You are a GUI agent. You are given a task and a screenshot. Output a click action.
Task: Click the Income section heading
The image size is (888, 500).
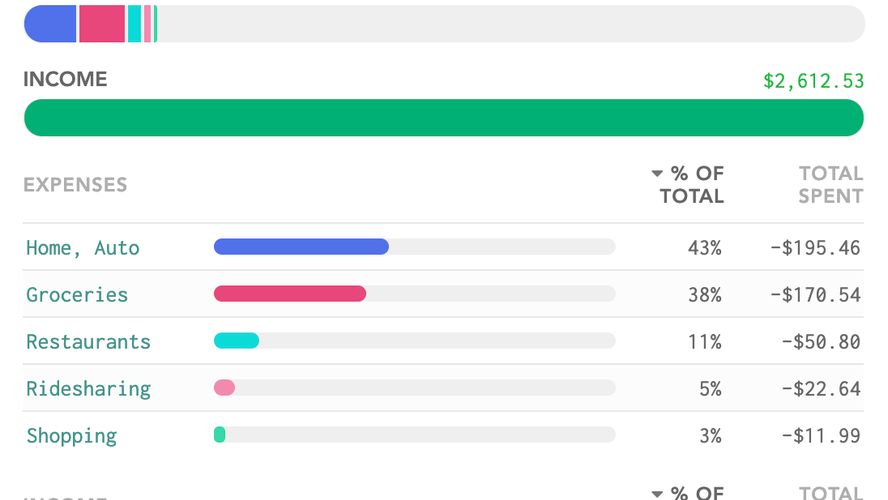[x=65, y=80]
